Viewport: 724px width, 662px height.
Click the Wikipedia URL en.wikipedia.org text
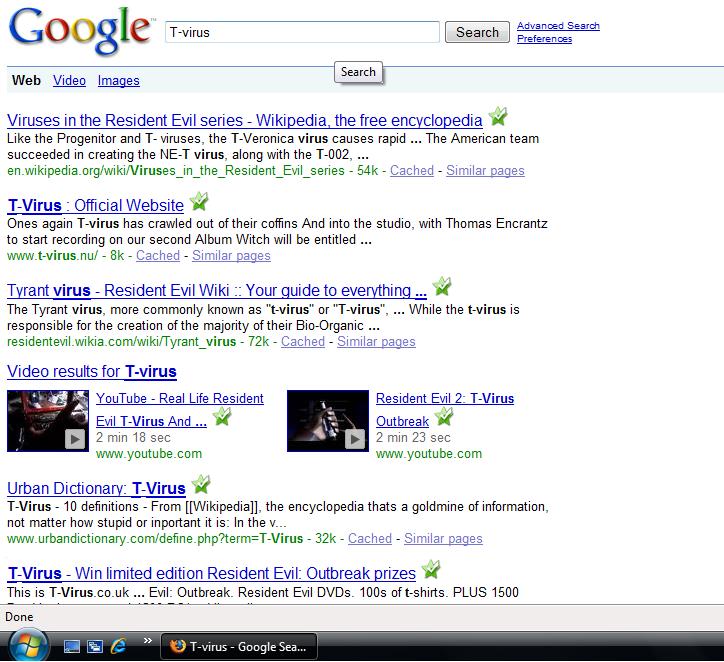(x=175, y=171)
